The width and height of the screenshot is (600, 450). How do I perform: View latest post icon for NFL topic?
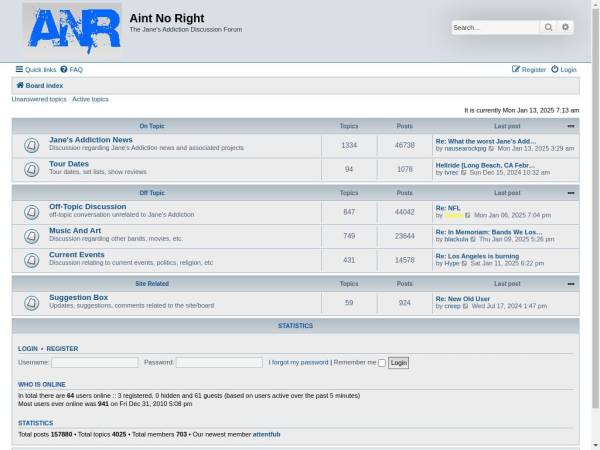tap(468, 215)
